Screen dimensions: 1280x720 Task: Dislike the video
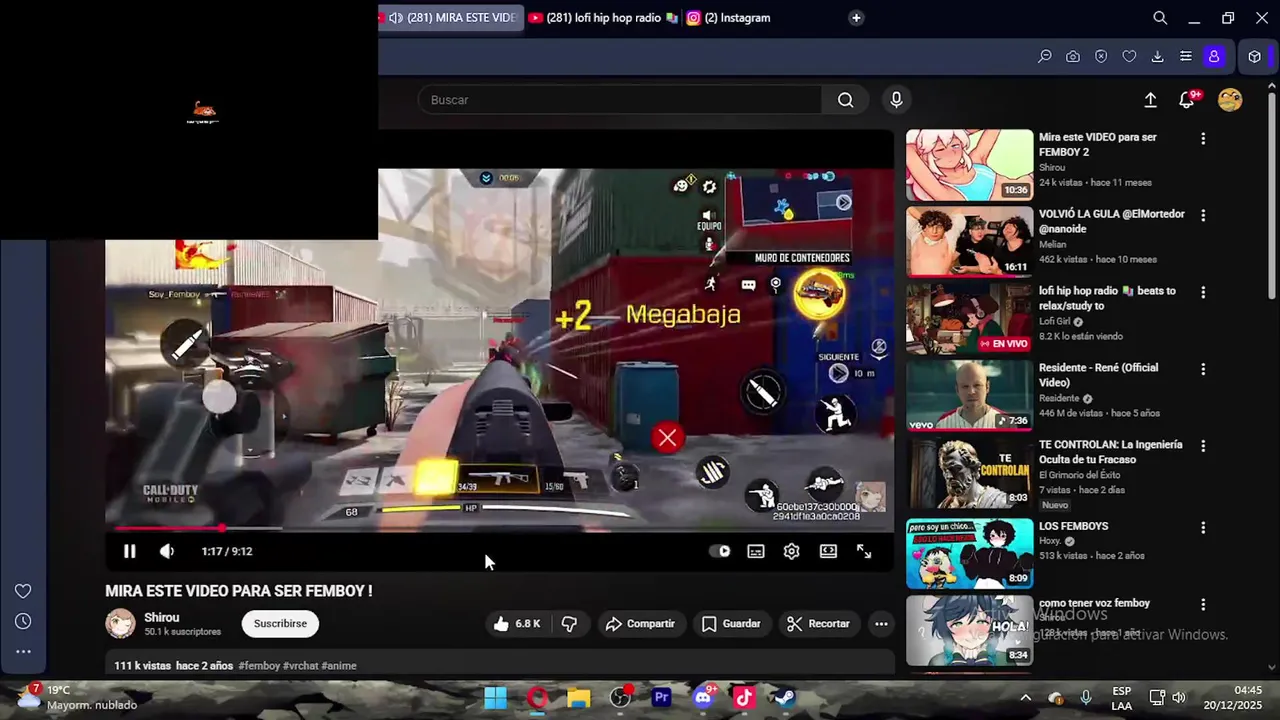[569, 623]
